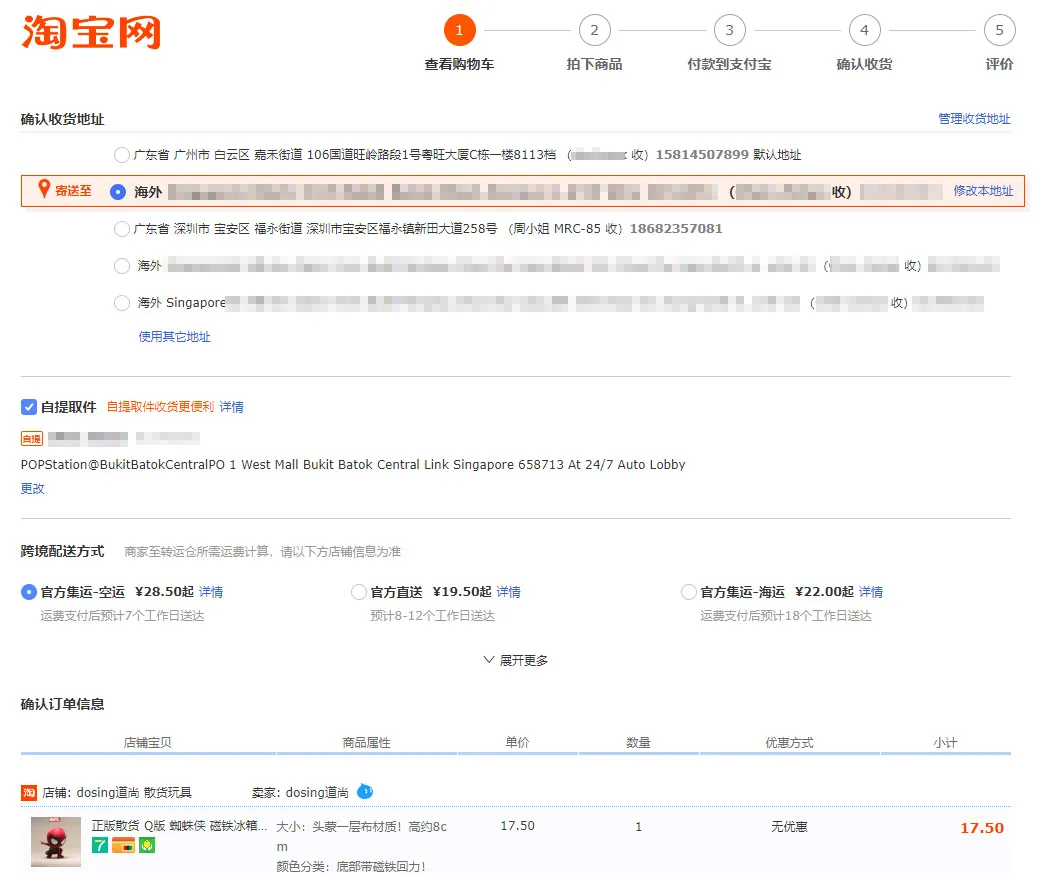This screenshot has height=873, width=1064.
Task: Click the 拍下商品 step in progress bar
Action: coord(594,30)
